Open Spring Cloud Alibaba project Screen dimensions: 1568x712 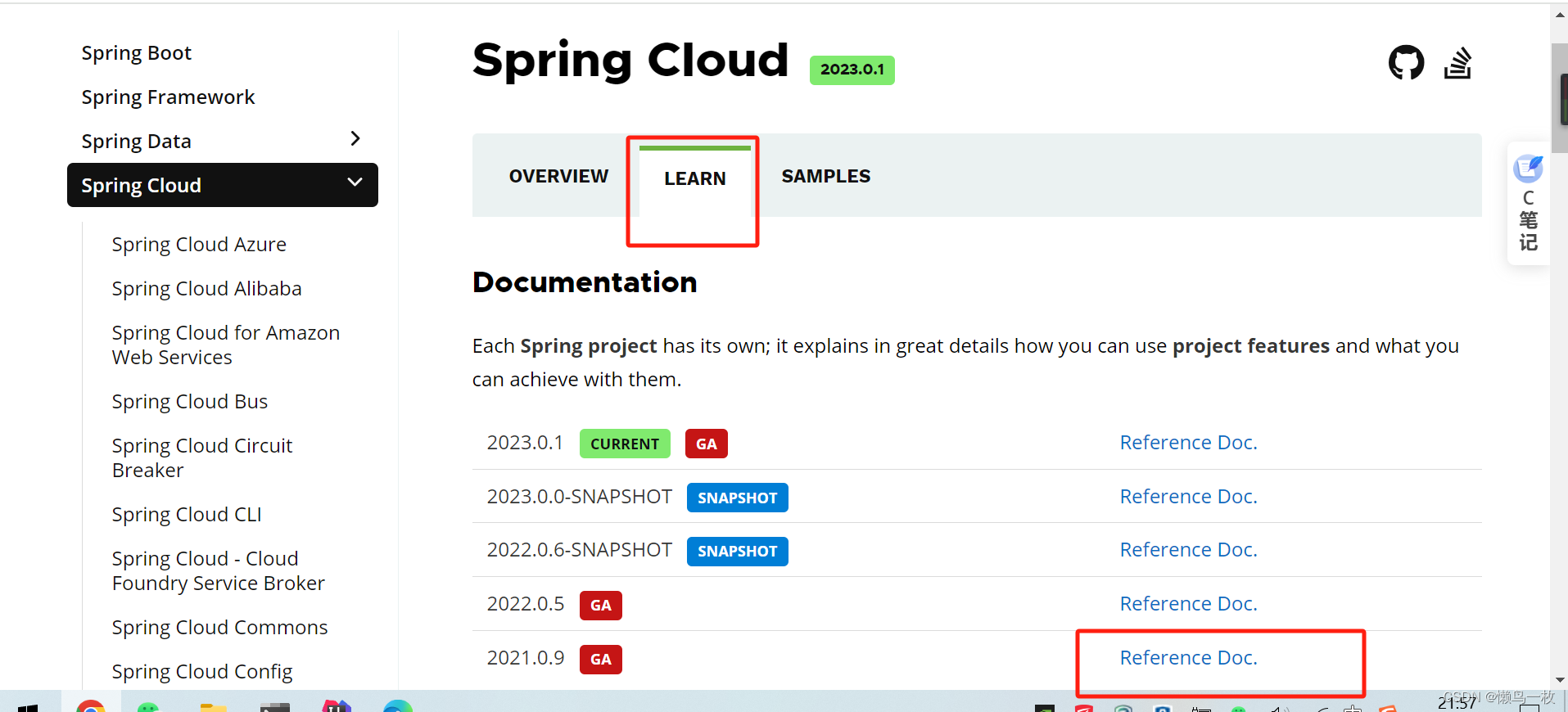click(x=206, y=289)
